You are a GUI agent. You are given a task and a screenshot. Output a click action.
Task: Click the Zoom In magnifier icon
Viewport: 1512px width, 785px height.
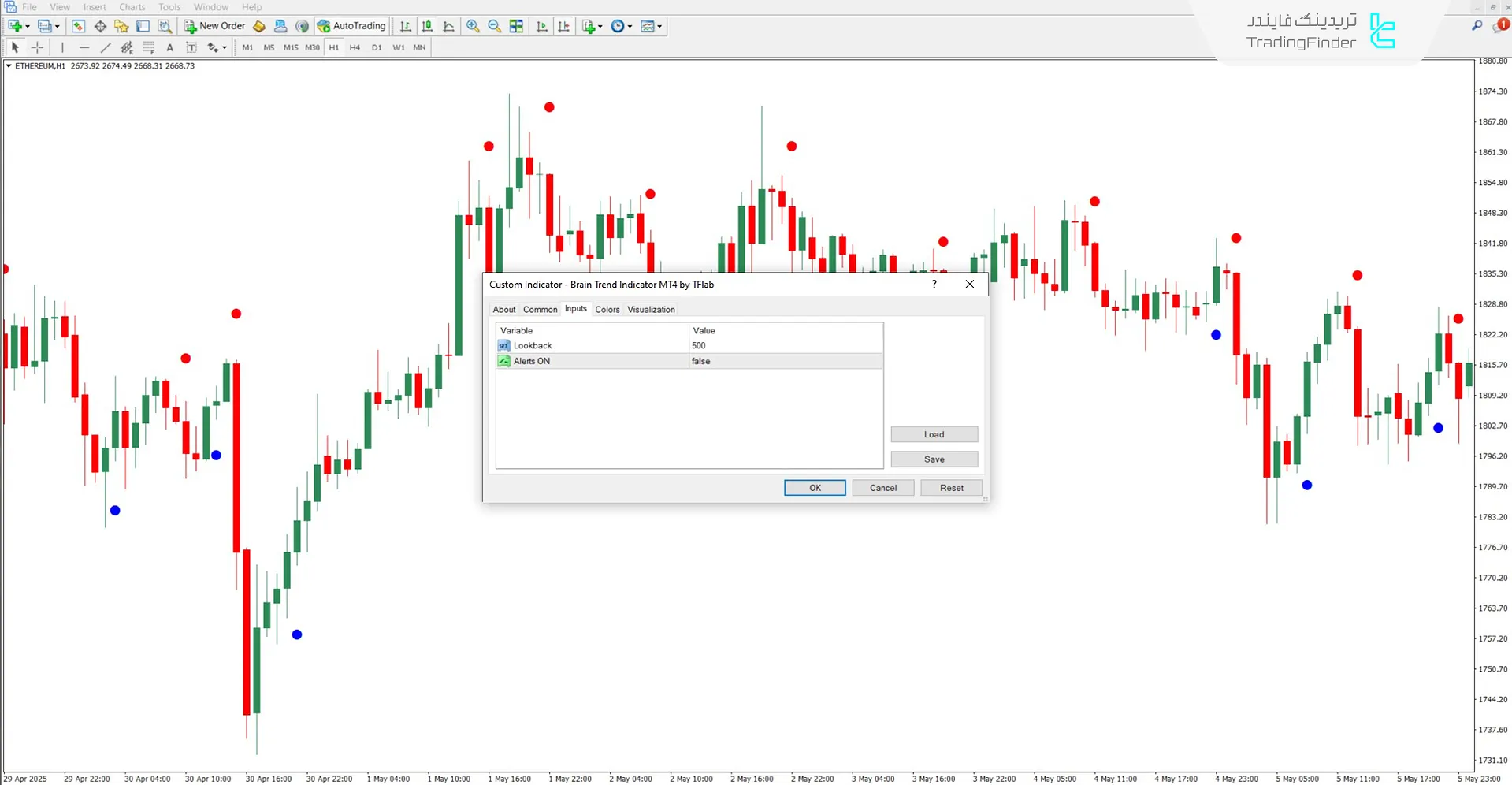(473, 26)
